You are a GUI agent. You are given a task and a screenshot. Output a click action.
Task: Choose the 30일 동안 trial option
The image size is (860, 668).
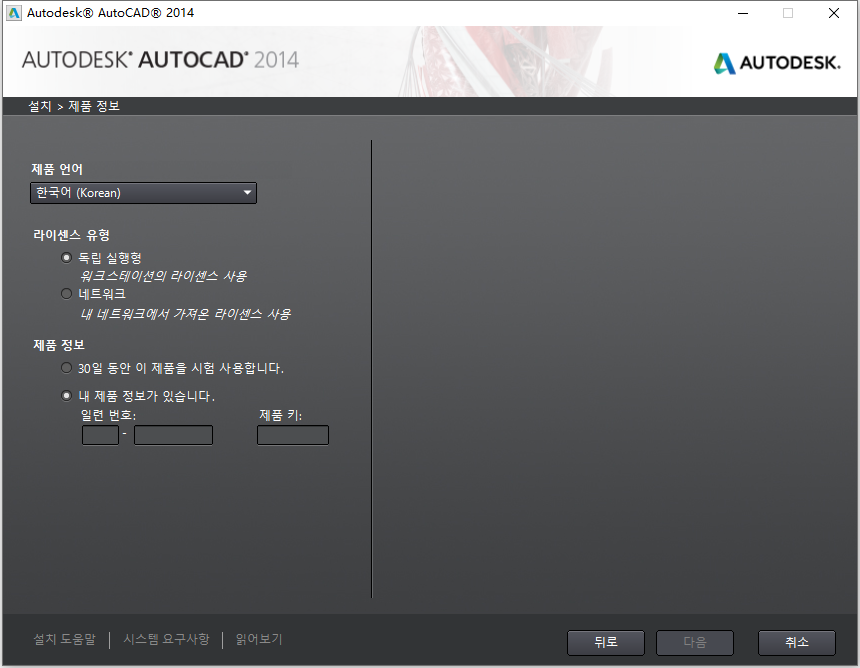pyautogui.click(x=66, y=368)
